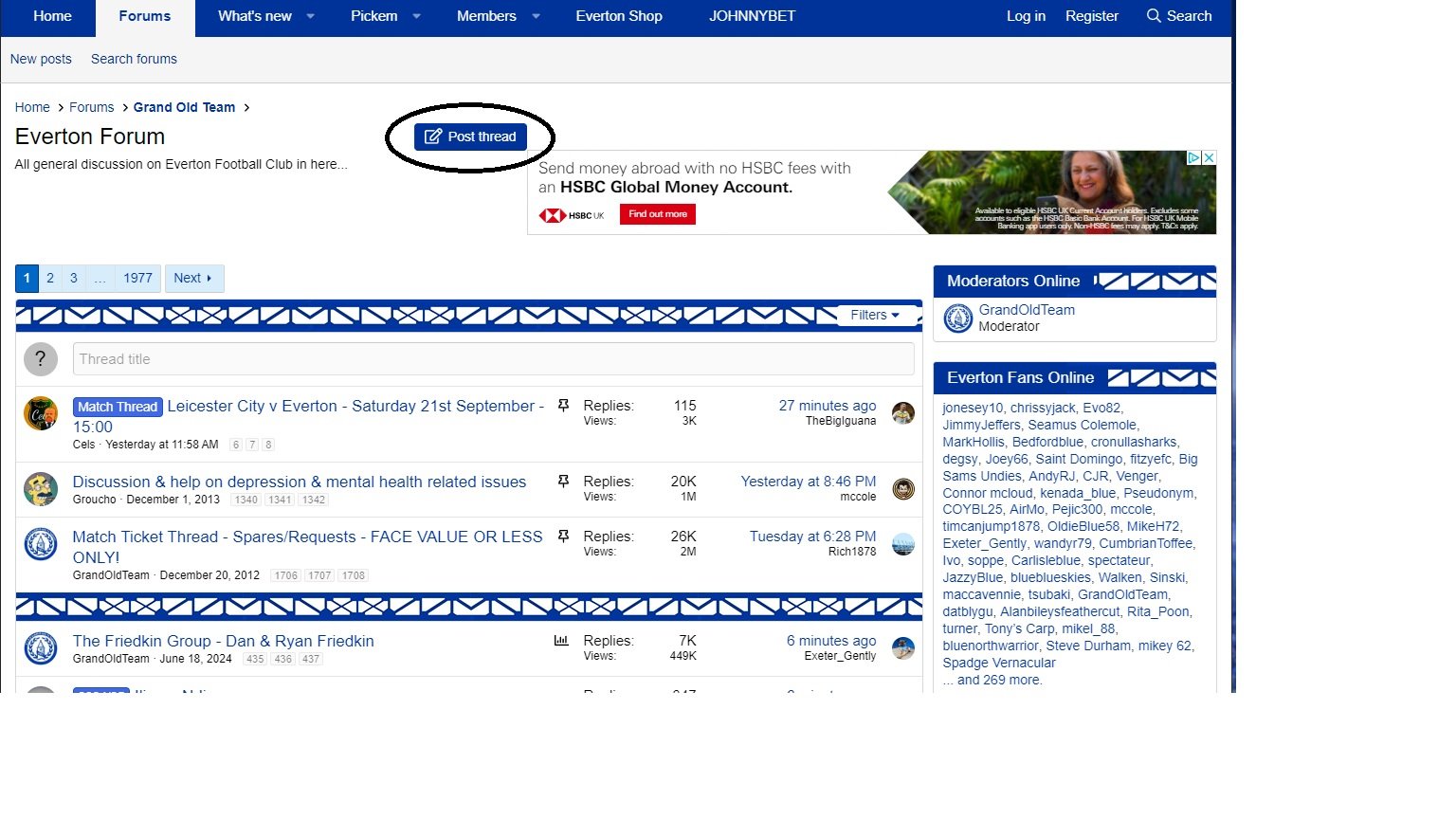This screenshot has width=1456, height=819.
Task: Open latest post 6 minutes ago
Action: pyautogui.click(x=831, y=641)
